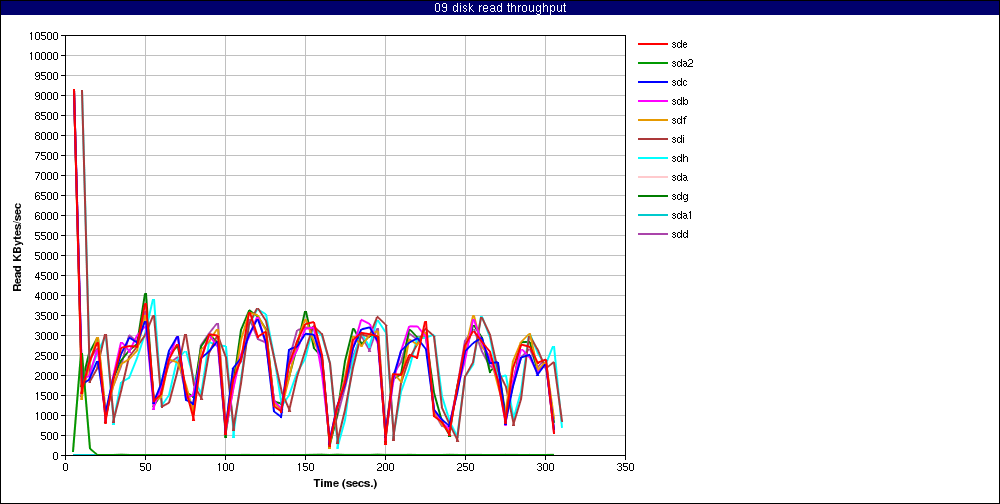
Task: Select the sdi legend label
Action: [x=679, y=139]
